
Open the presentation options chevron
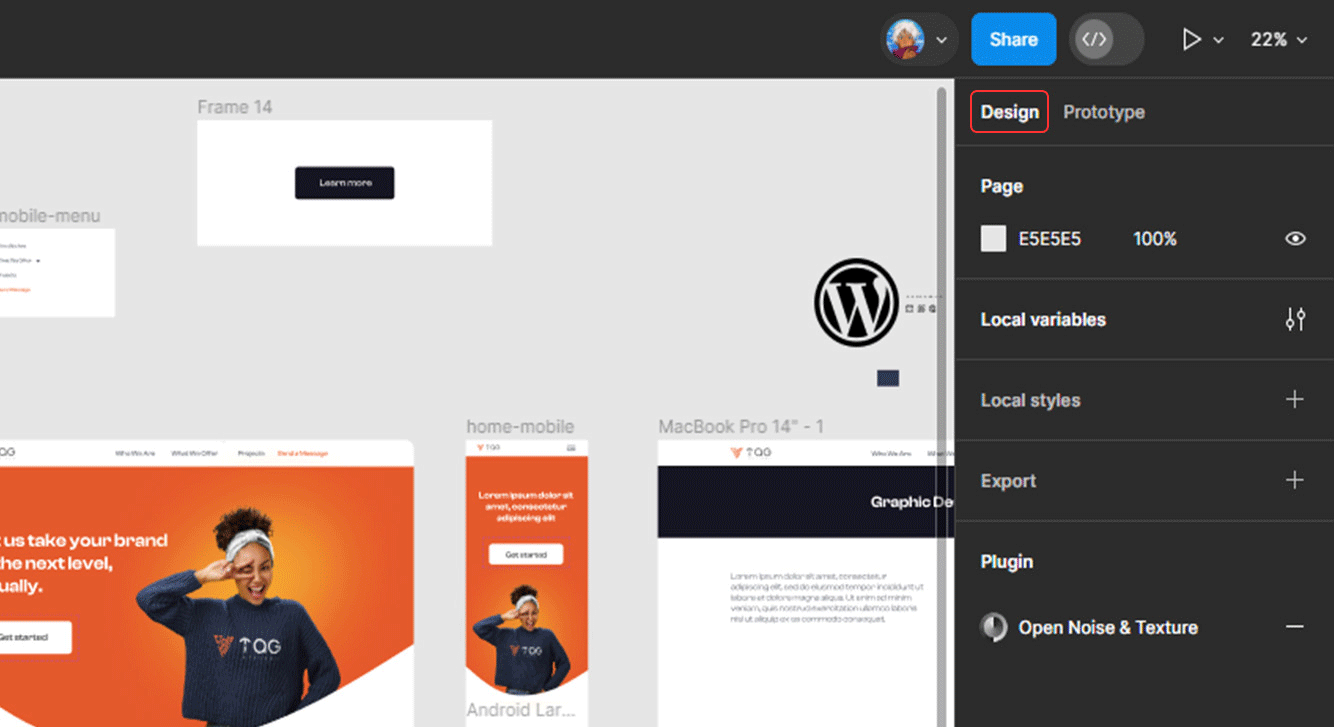tap(1218, 41)
